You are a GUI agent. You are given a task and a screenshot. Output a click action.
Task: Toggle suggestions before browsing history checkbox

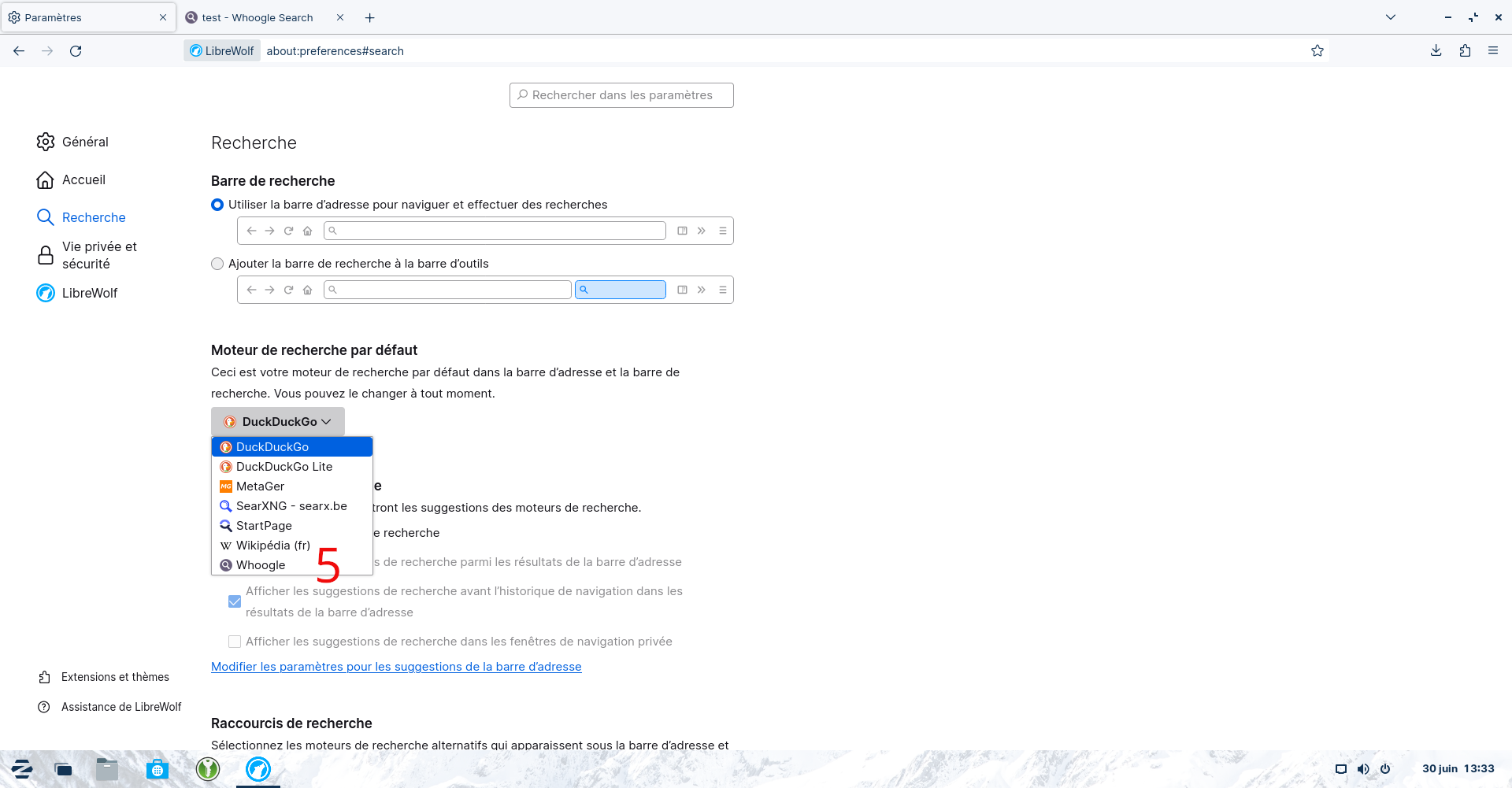235,601
